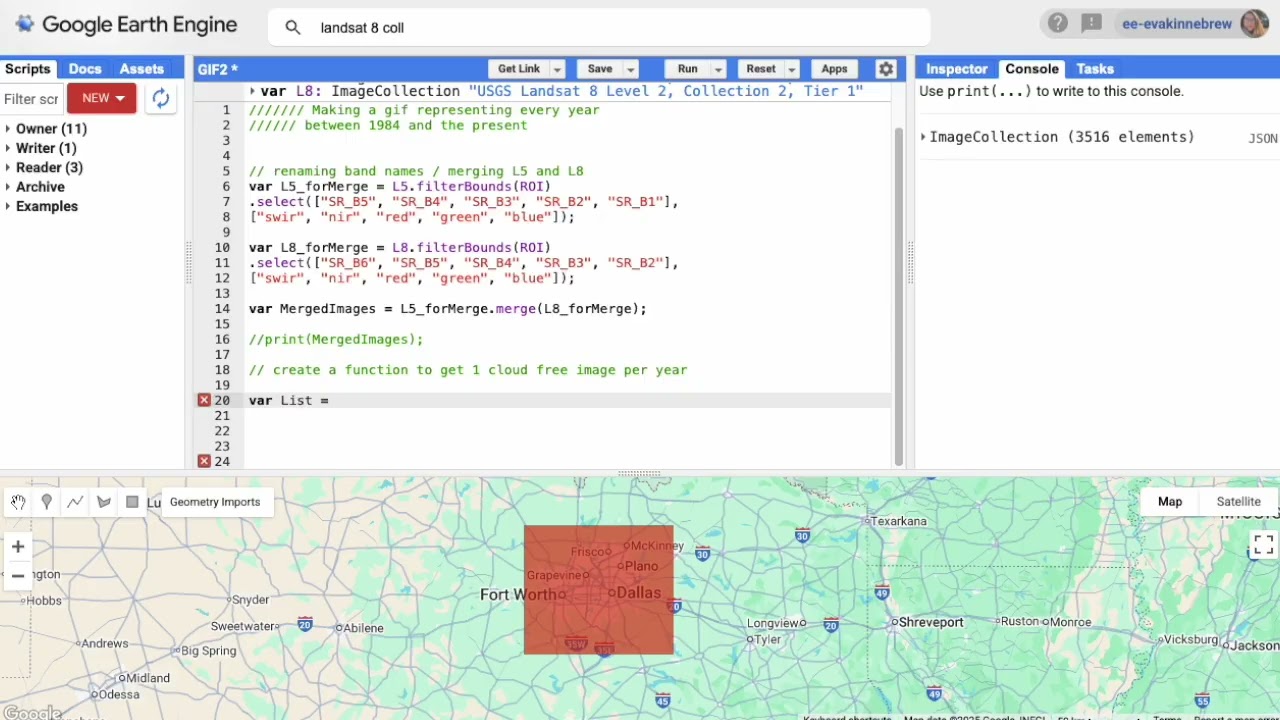The image size is (1280, 720).
Task: Expand ImageCollection (3516 elements) in console
Action: click(923, 137)
